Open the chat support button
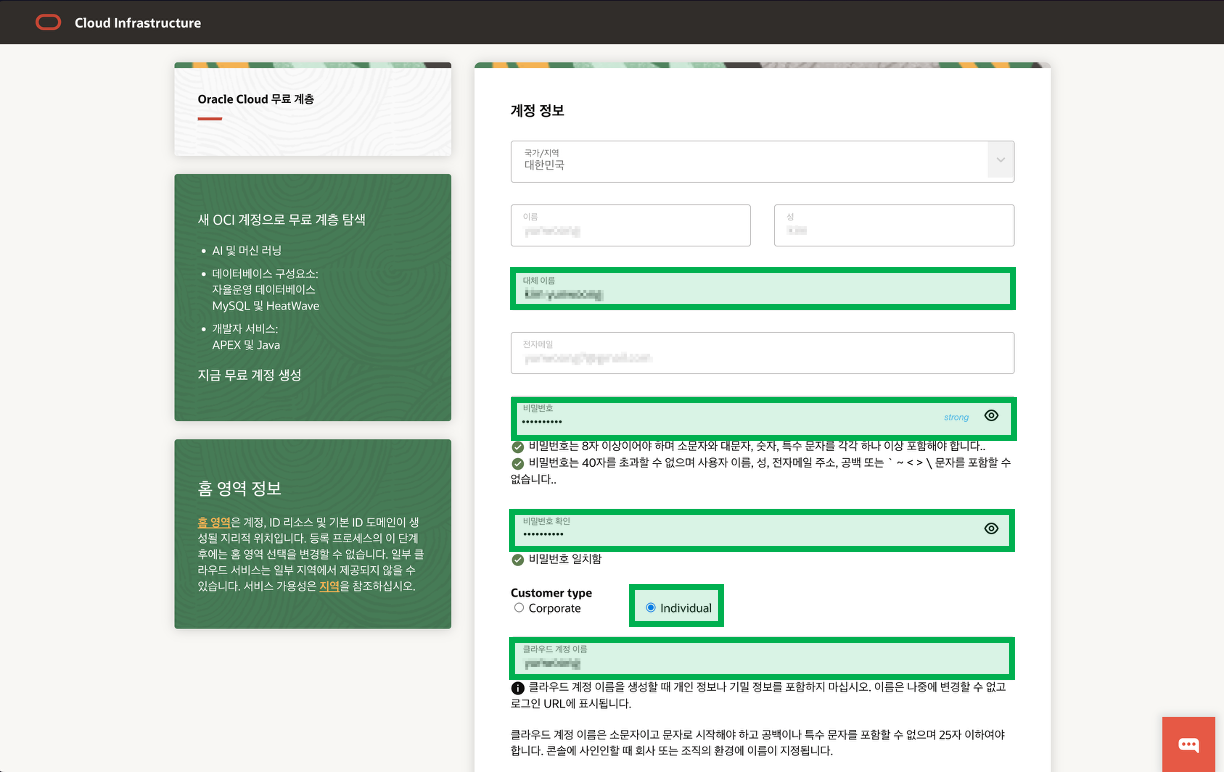The width and height of the screenshot is (1224, 772). point(1189,744)
